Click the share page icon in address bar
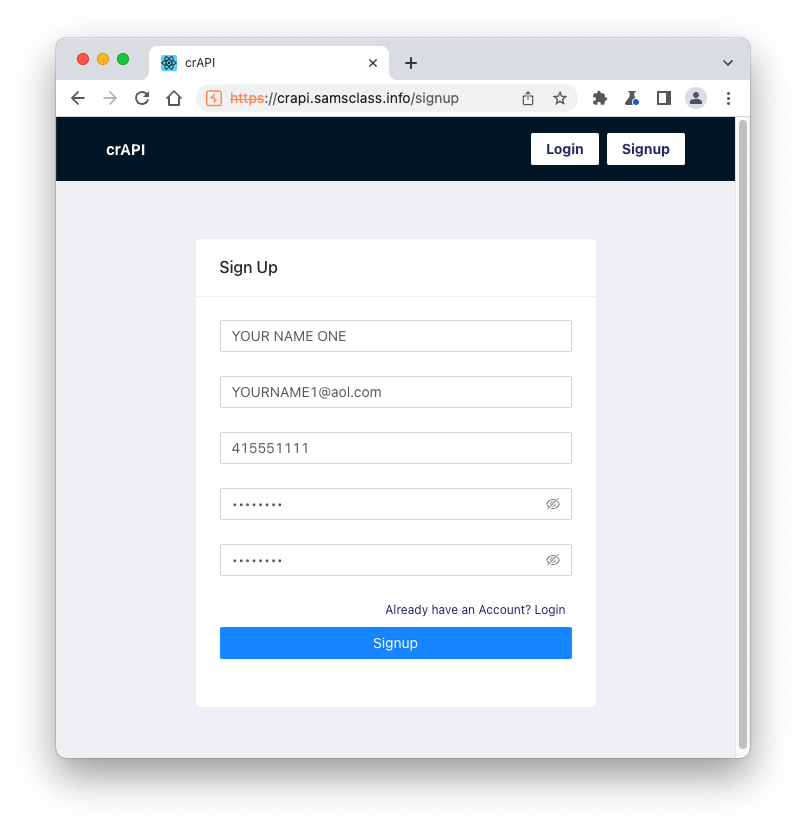The image size is (806, 832). [527, 98]
